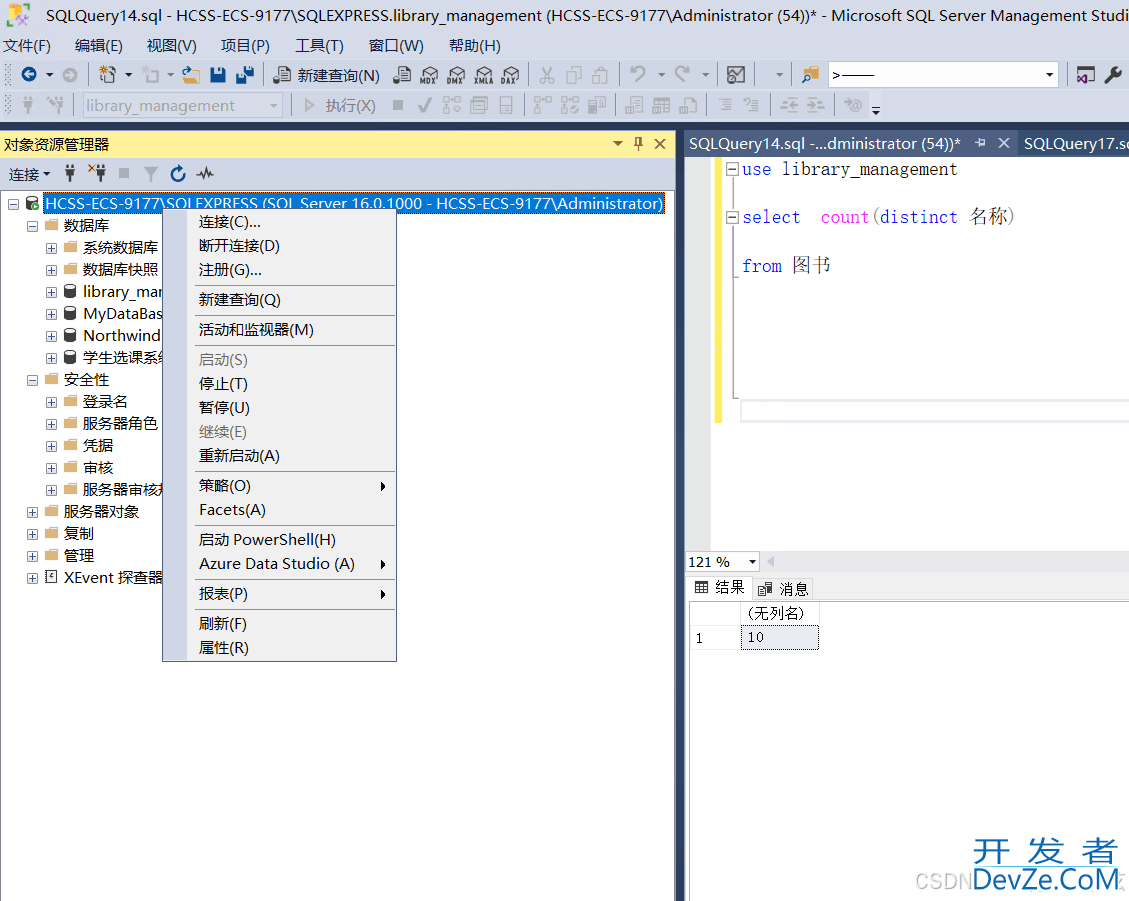Open the 窗口(W) menu
The height and width of the screenshot is (901, 1129).
point(396,46)
